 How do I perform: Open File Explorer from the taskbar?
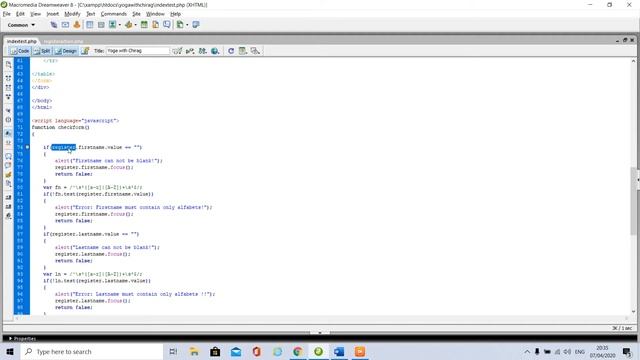[194, 351]
